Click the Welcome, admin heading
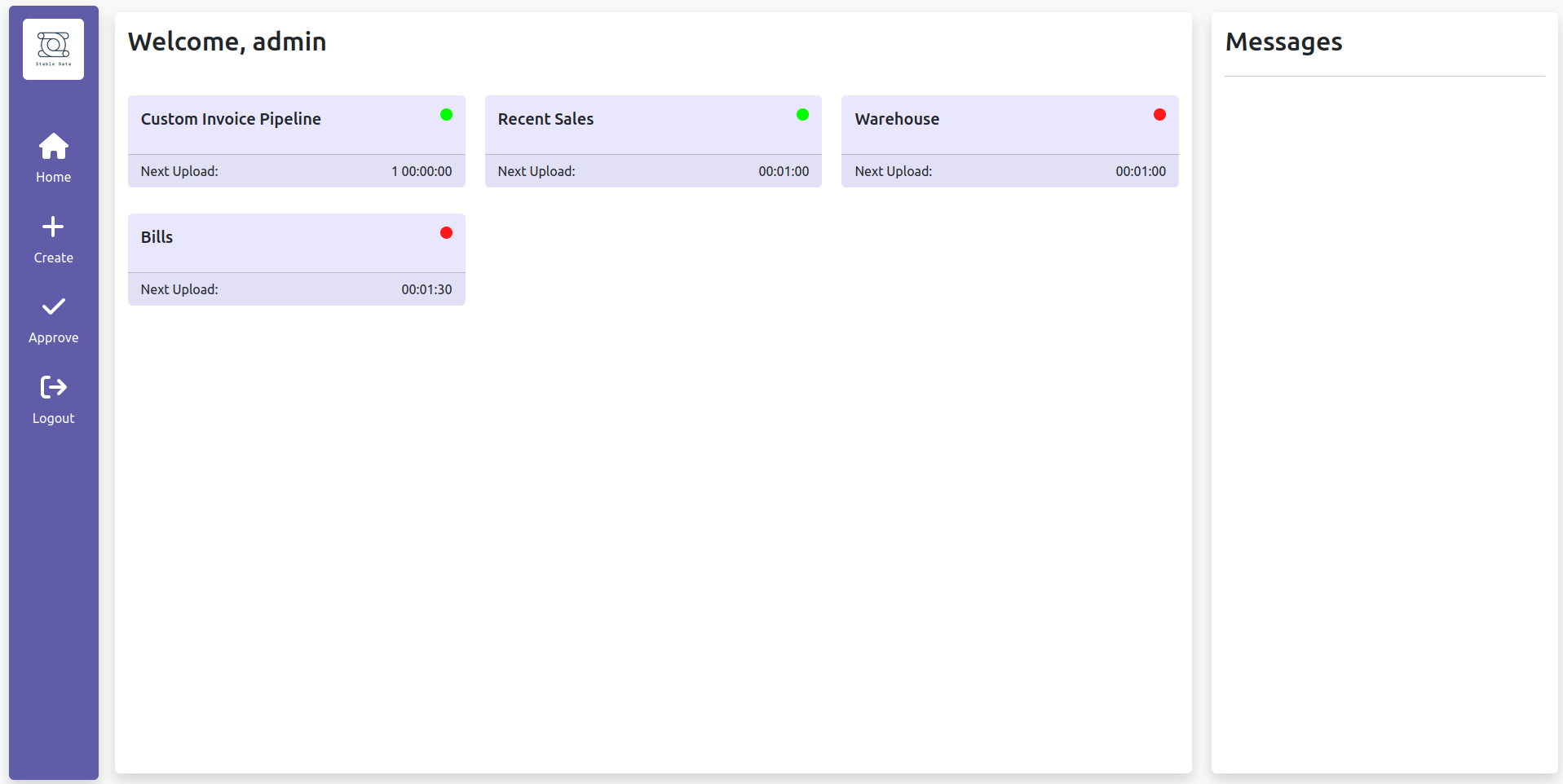1563x784 pixels. click(227, 42)
